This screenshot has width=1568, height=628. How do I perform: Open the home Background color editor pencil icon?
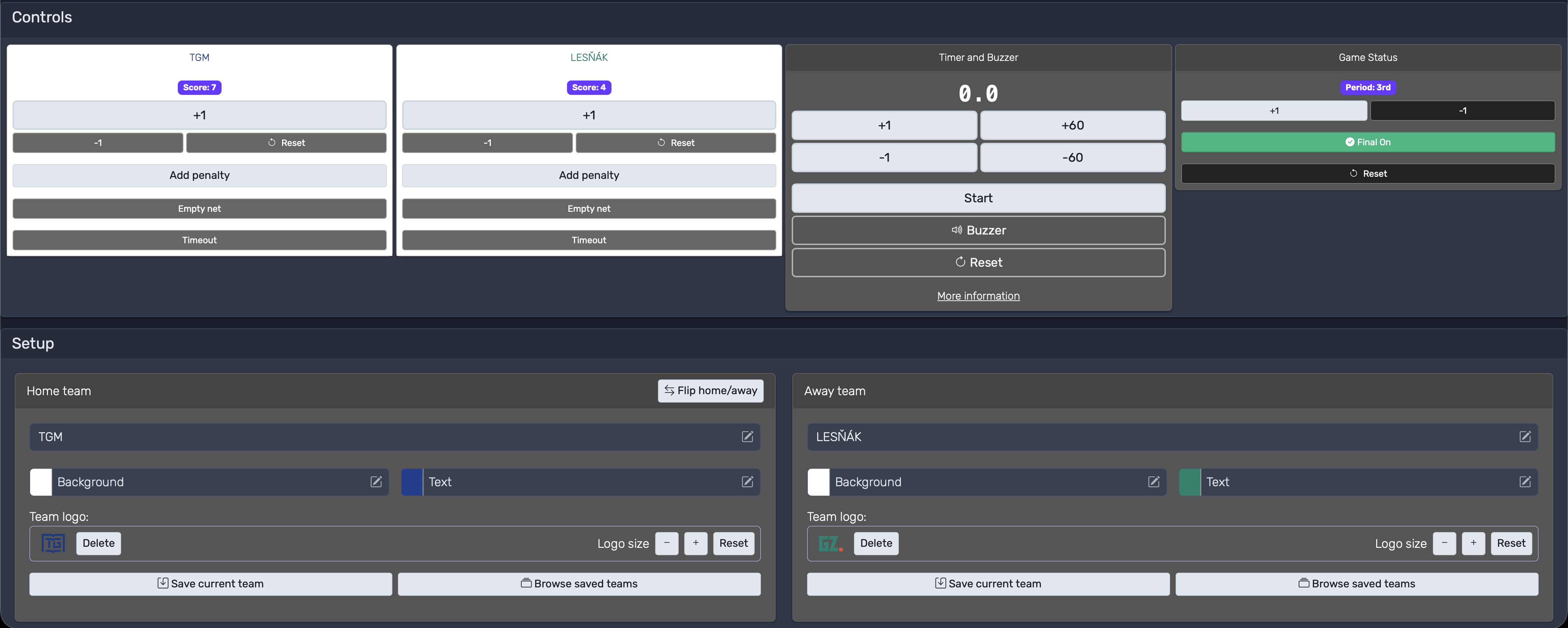click(376, 482)
